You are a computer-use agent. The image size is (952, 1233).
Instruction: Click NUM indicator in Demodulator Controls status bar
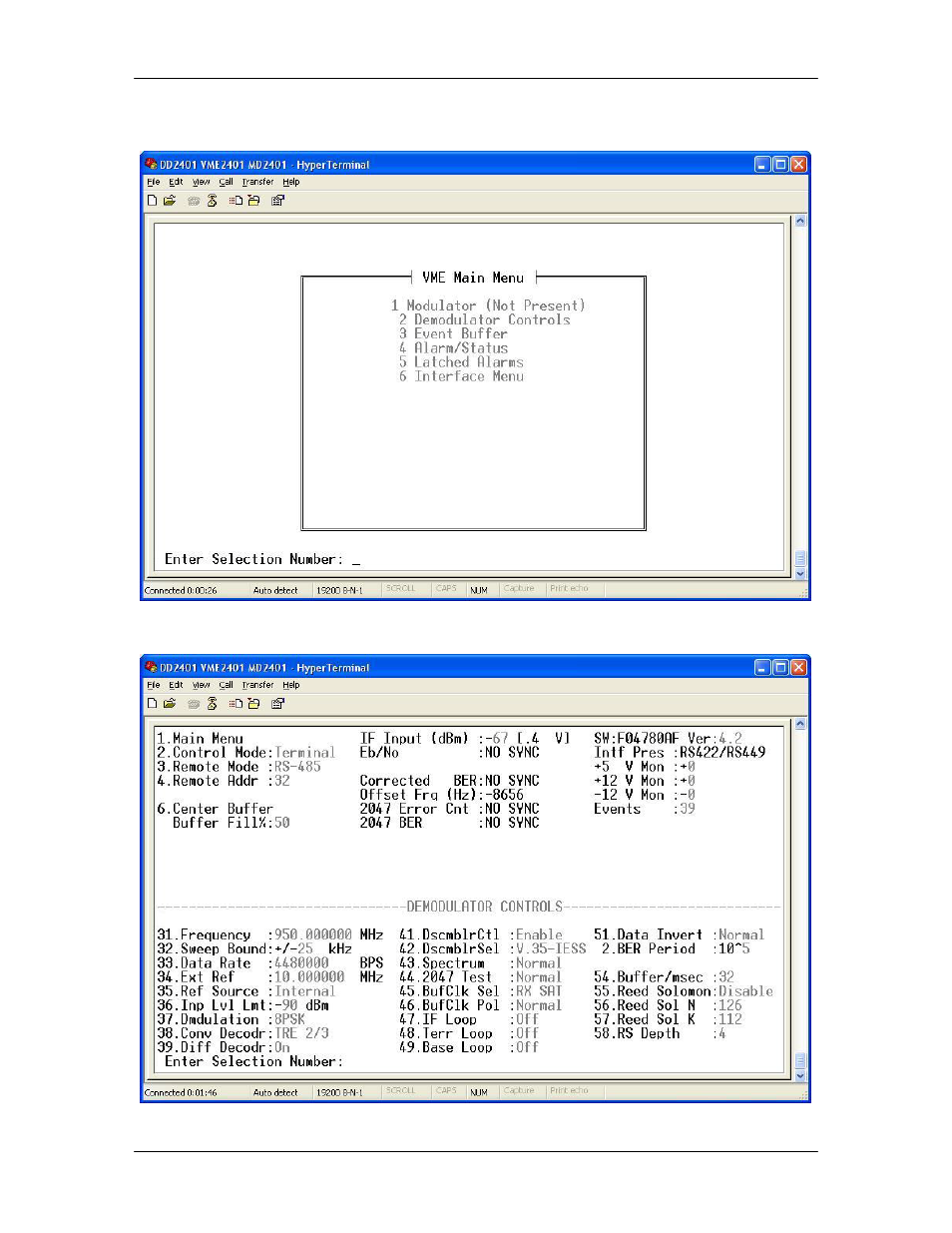pos(479,1092)
